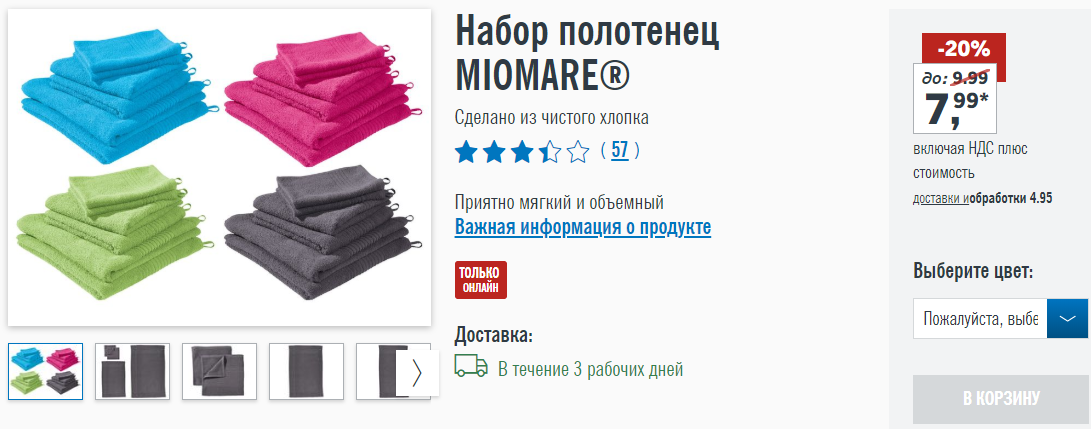Viewport: 1091px width, 429px height.
Task: Select the second thumbnail of gray towels
Action: (x=132, y=371)
